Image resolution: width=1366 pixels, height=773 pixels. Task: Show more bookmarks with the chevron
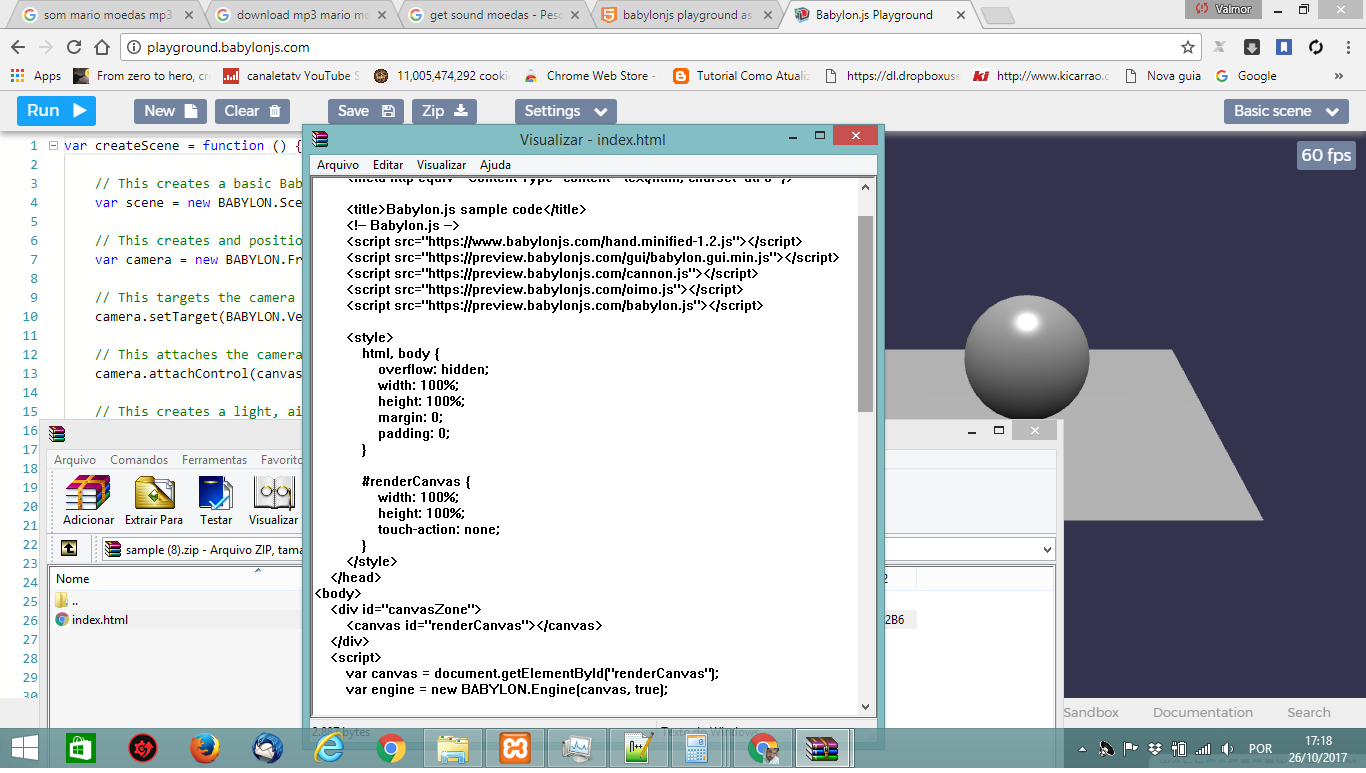point(1339,76)
